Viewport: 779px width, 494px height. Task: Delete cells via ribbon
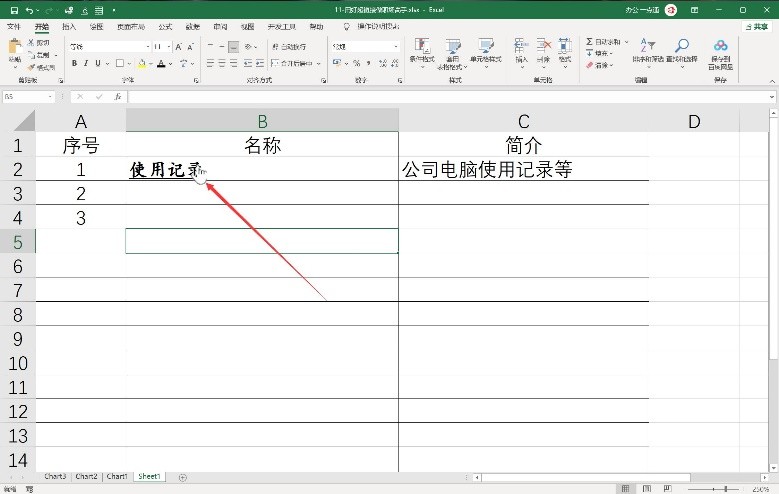click(x=544, y=53)
